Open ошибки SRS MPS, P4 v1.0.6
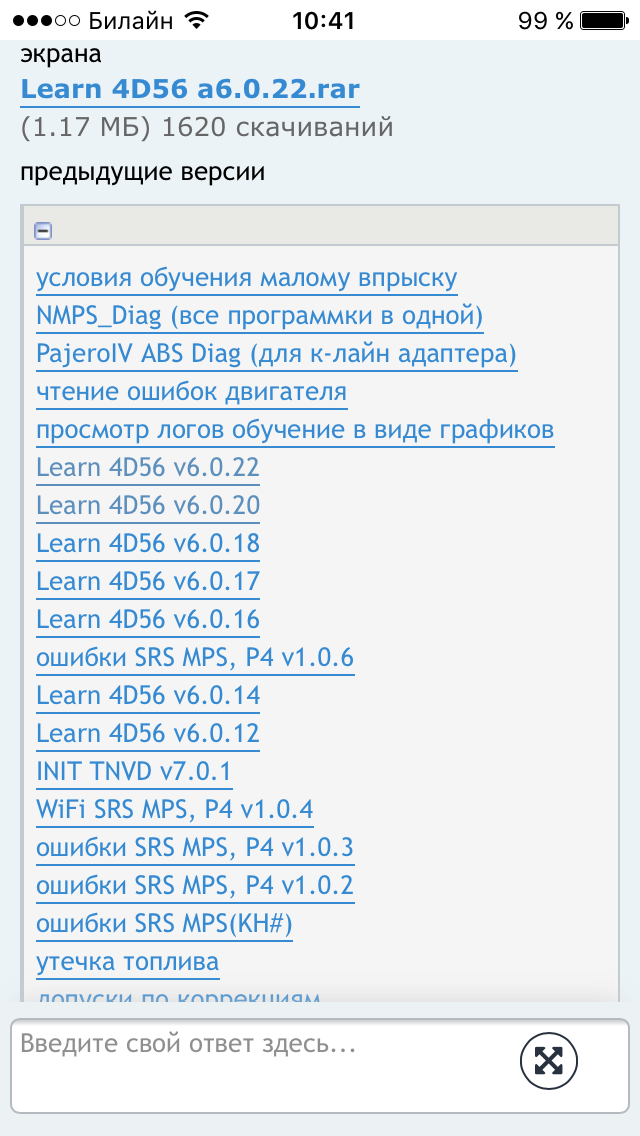The height and width of the screenshot is (1136, 640). pyautogui.click(x=195, y=658)
